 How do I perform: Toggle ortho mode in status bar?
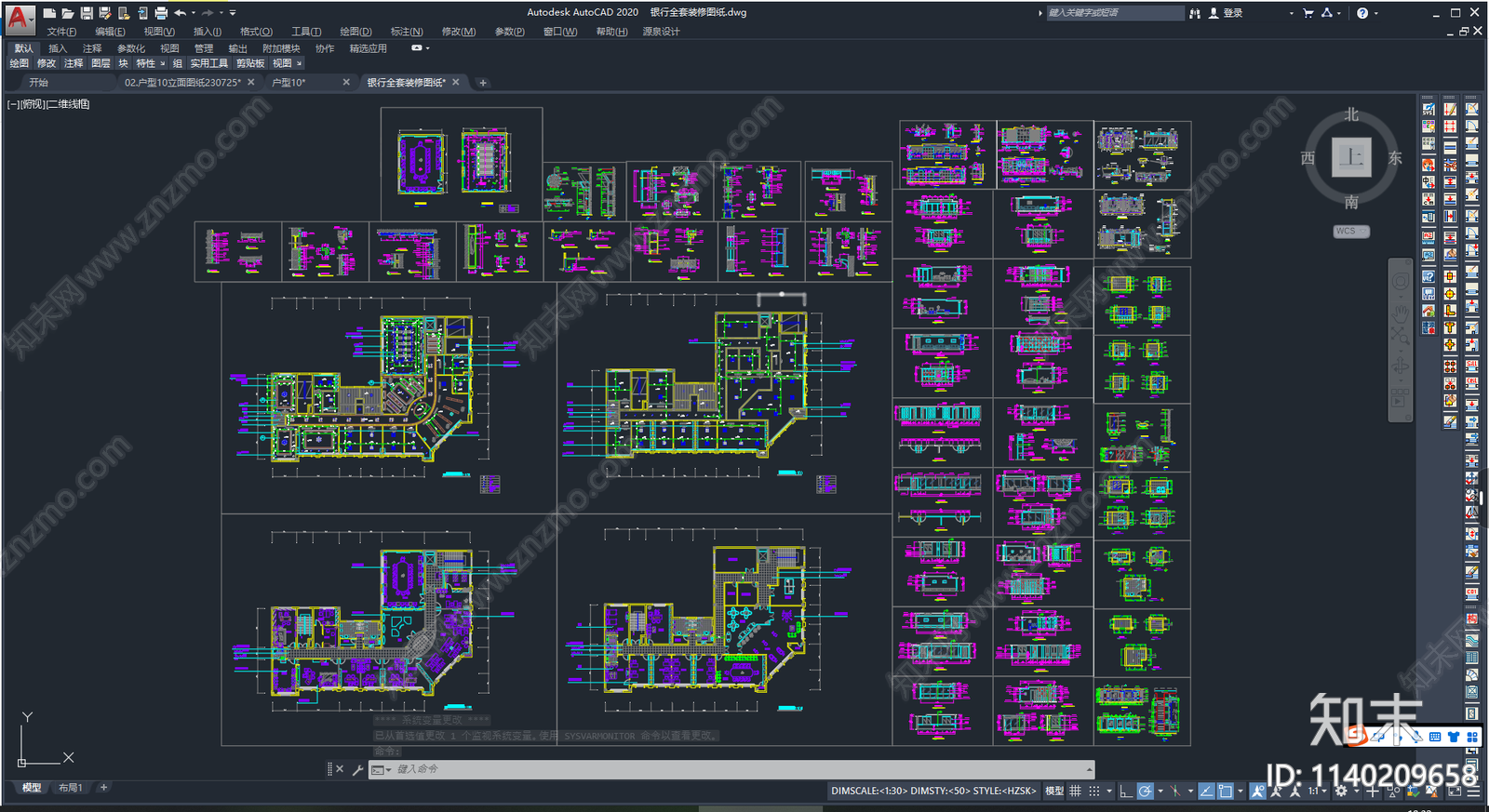(1126, 792)
